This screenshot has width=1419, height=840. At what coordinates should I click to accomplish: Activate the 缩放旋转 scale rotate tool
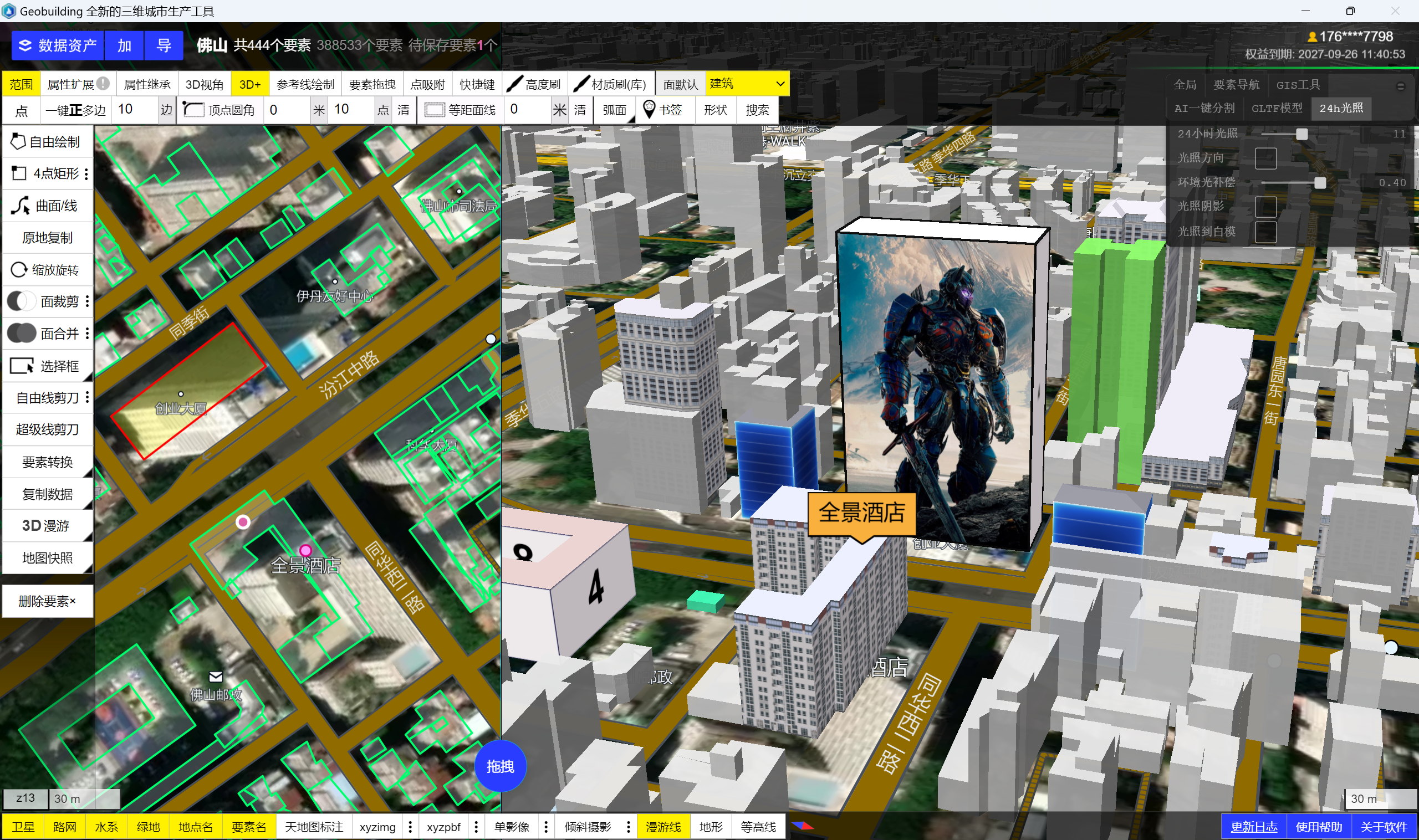[47, 269]
